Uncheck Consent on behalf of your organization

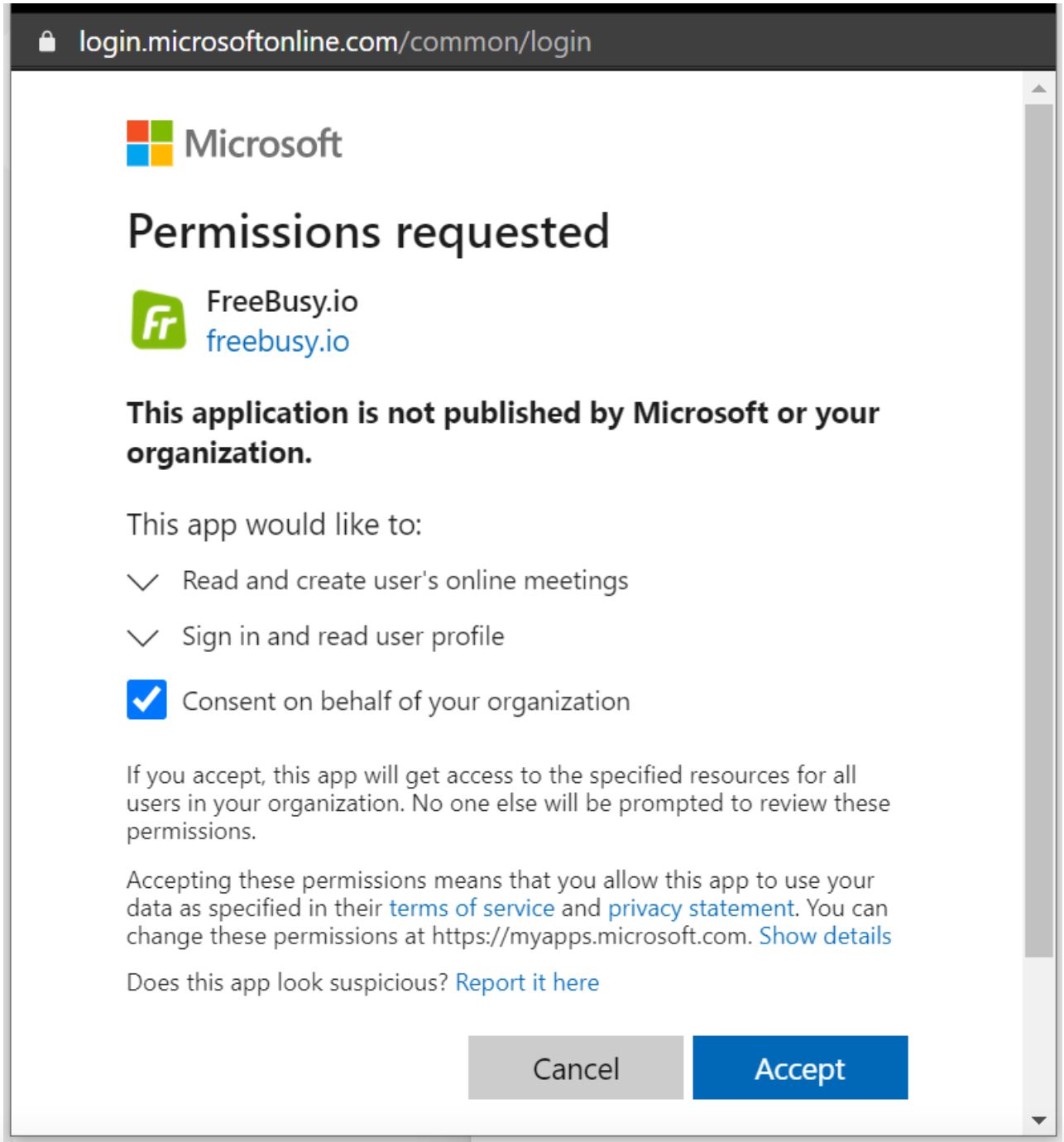[146, 700]
